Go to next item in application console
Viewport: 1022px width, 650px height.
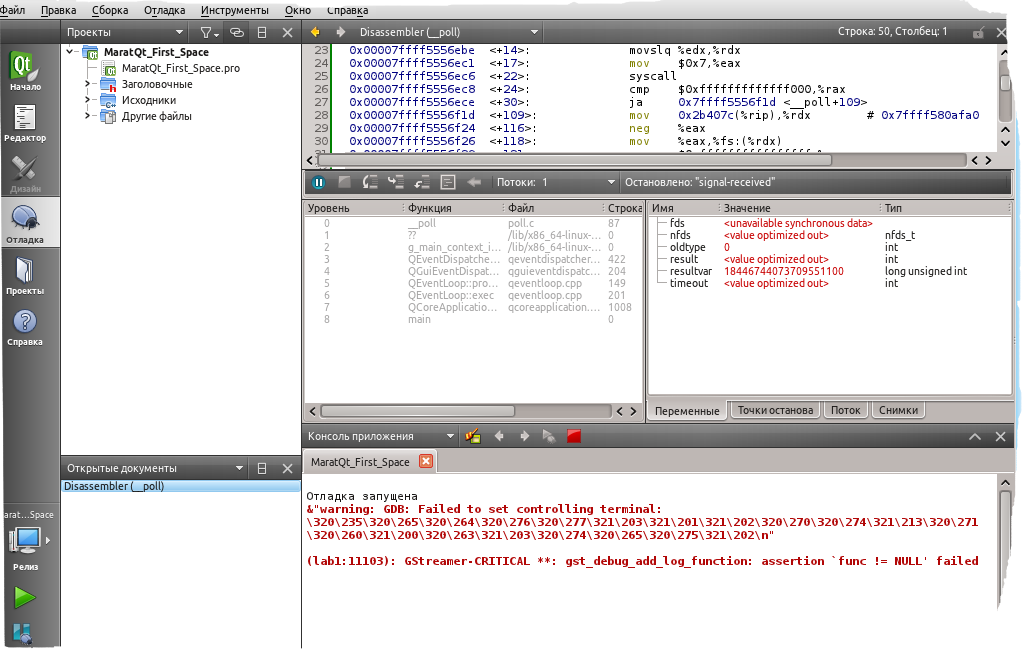coord(524,436)
